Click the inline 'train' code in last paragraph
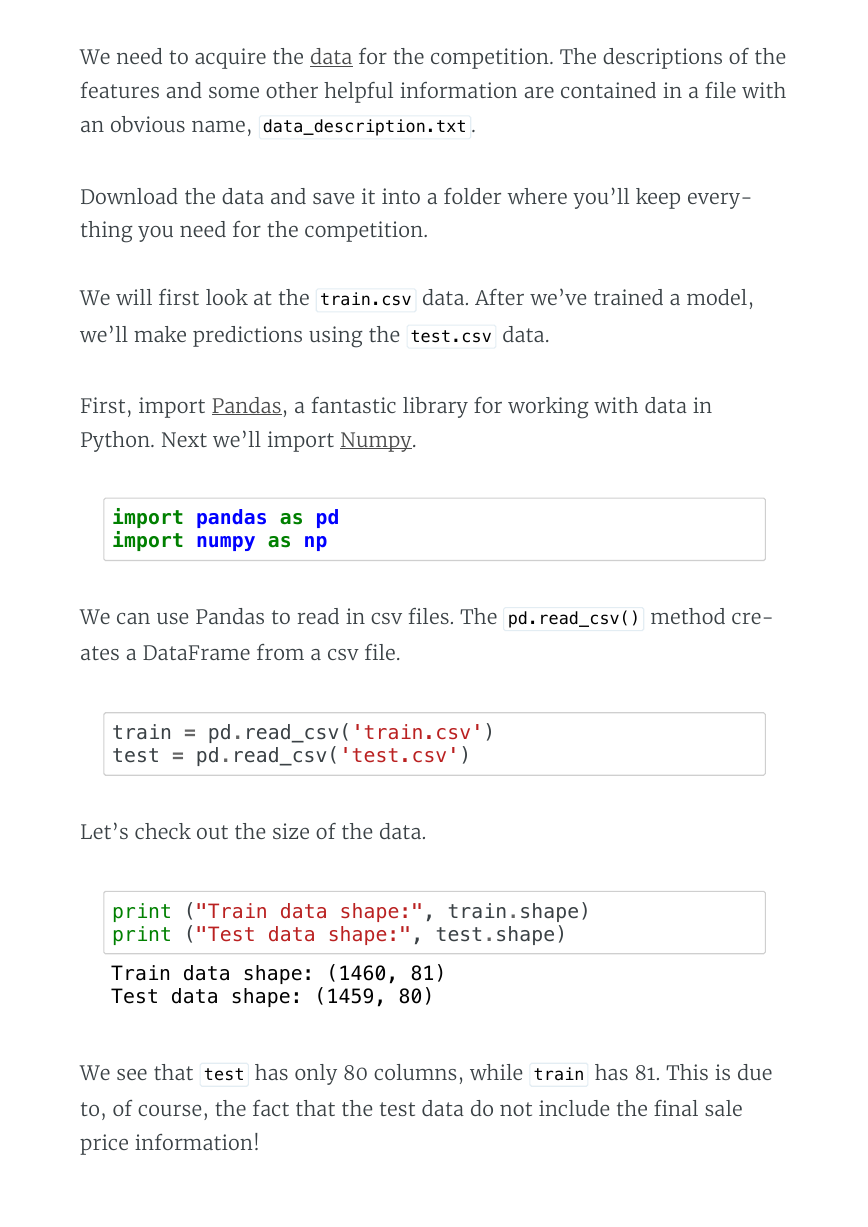 click(559, 1074)
